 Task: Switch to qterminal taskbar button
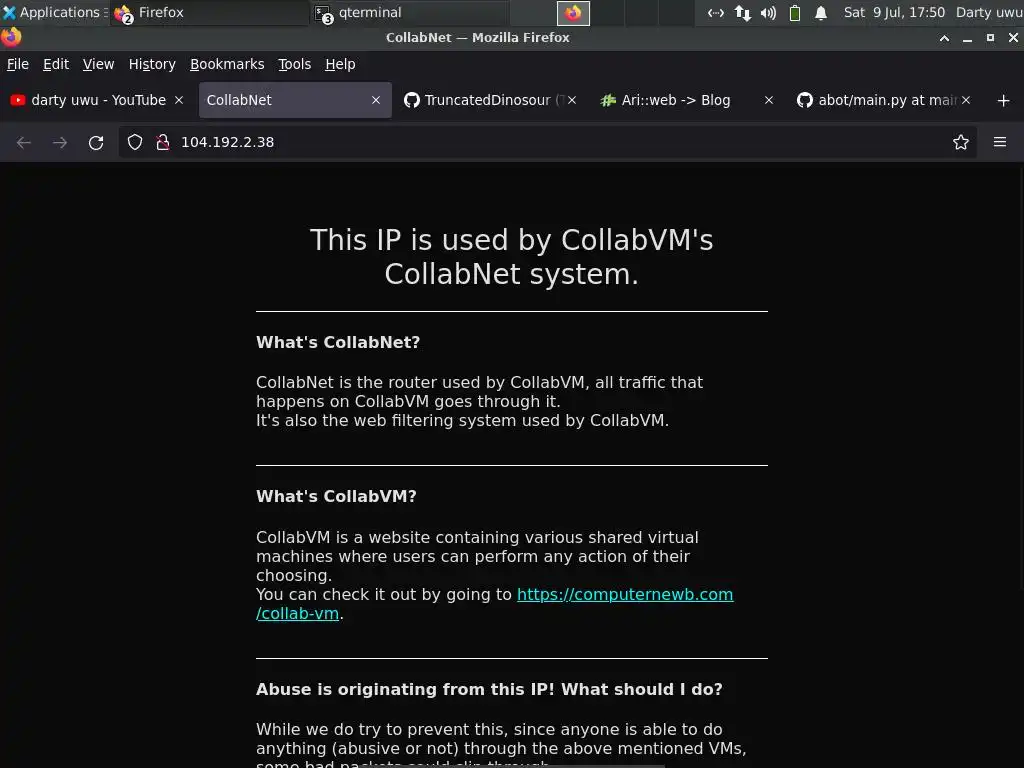click(409, 12)
